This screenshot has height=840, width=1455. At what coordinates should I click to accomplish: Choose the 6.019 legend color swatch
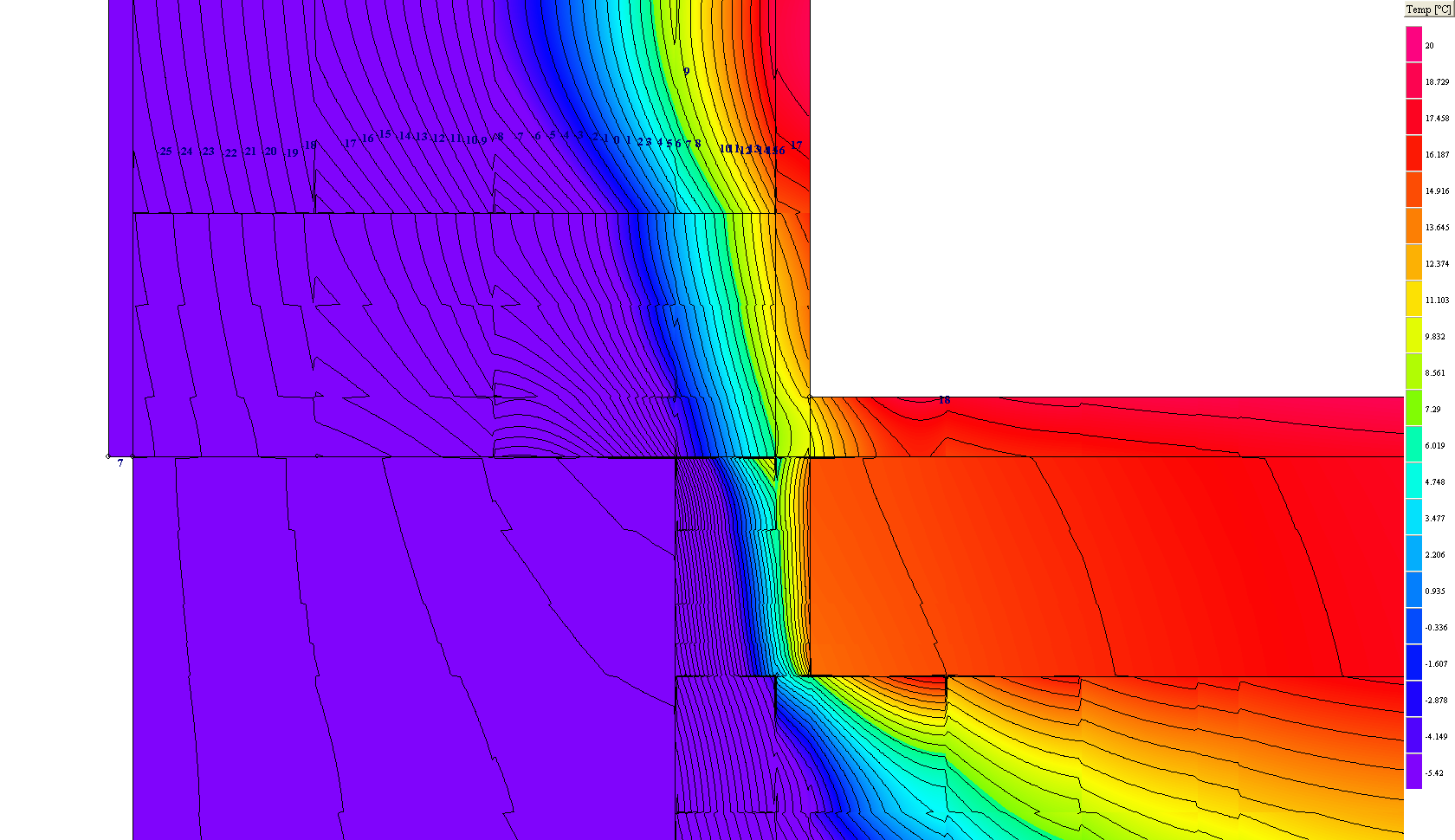[x=1413, y=443]
